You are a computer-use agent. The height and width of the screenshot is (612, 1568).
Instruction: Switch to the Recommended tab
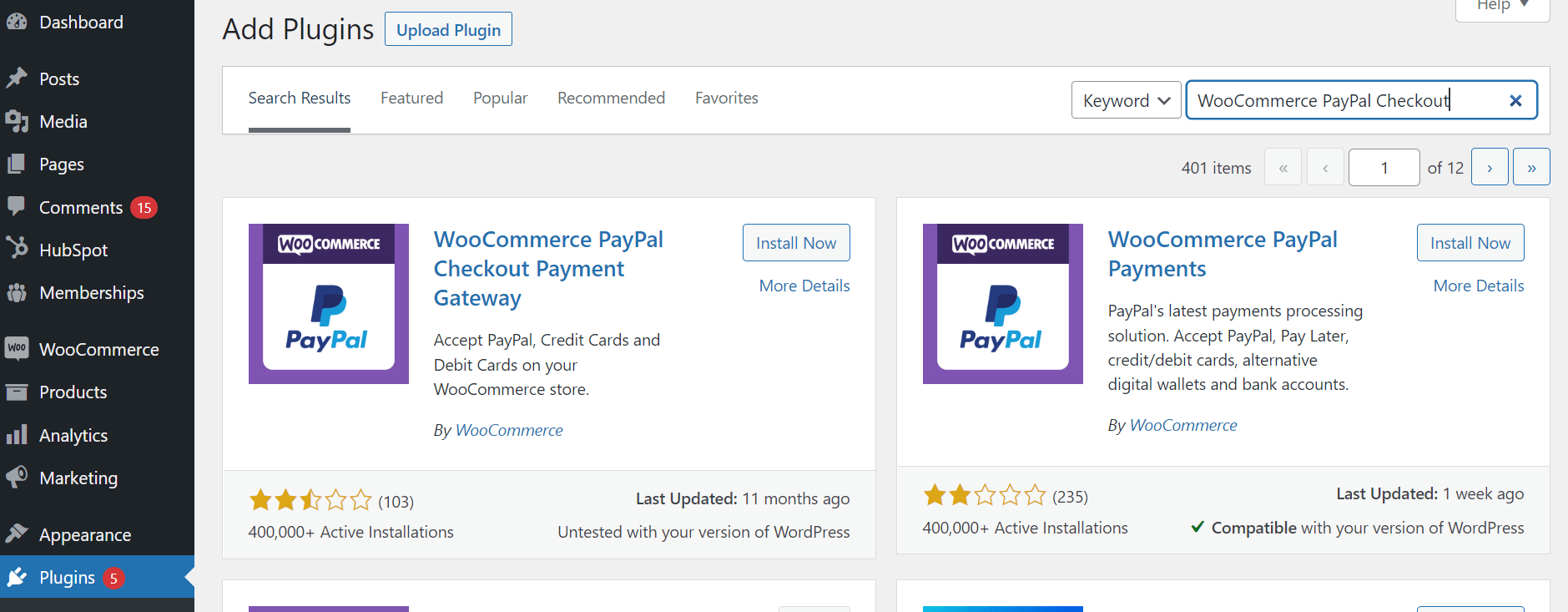coord(611,99)
